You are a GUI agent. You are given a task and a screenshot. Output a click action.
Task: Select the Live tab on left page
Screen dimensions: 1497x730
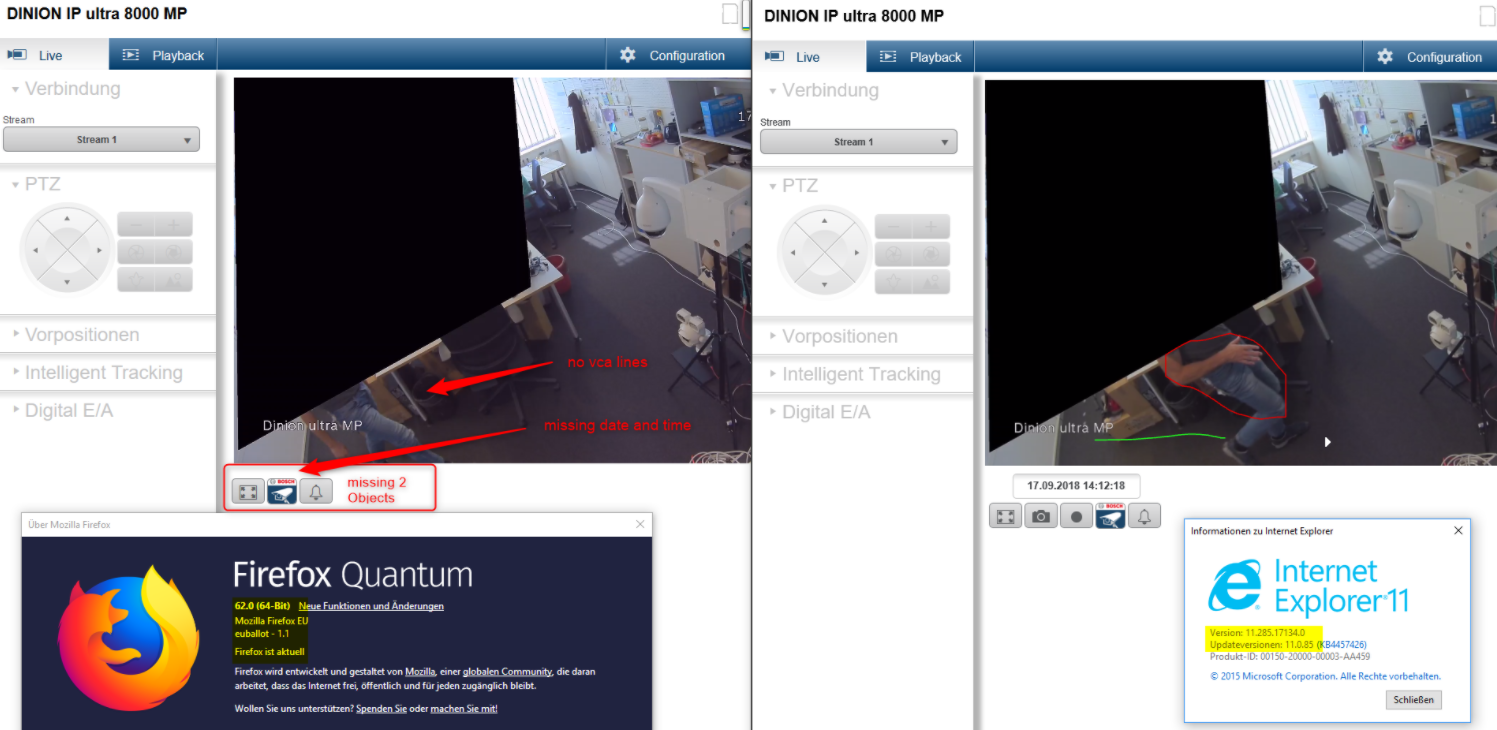tap(54, 56)
